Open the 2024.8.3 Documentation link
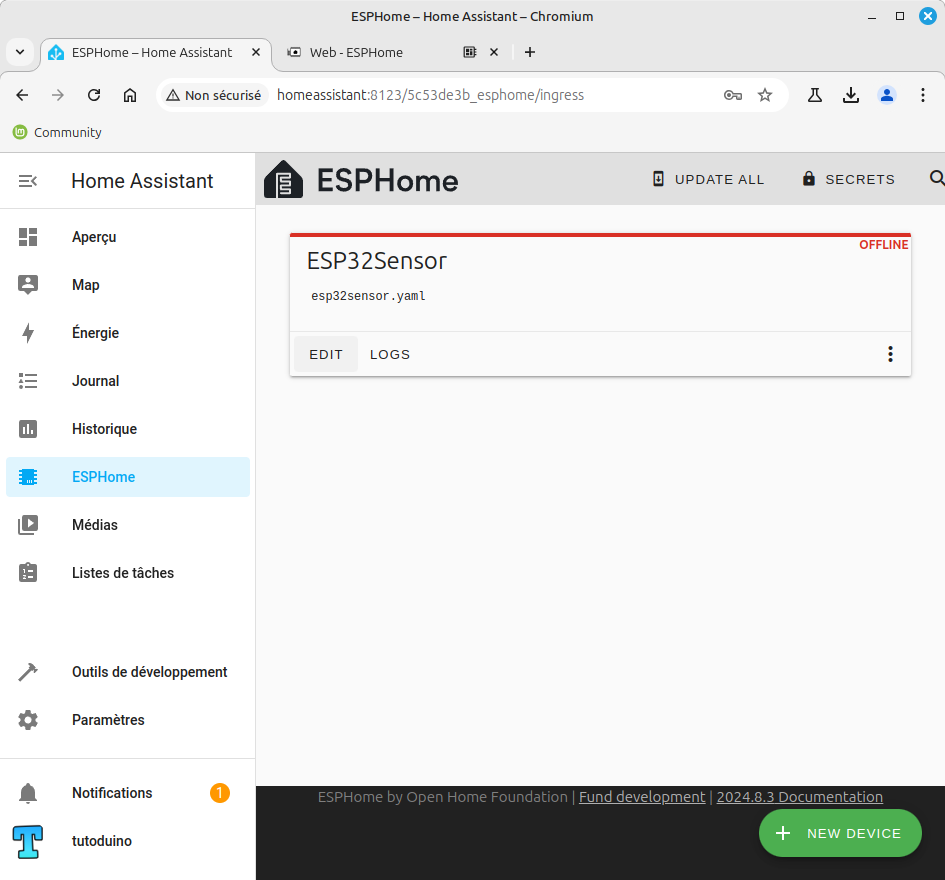The image size is (945, 880). click(x=799, y=797)
